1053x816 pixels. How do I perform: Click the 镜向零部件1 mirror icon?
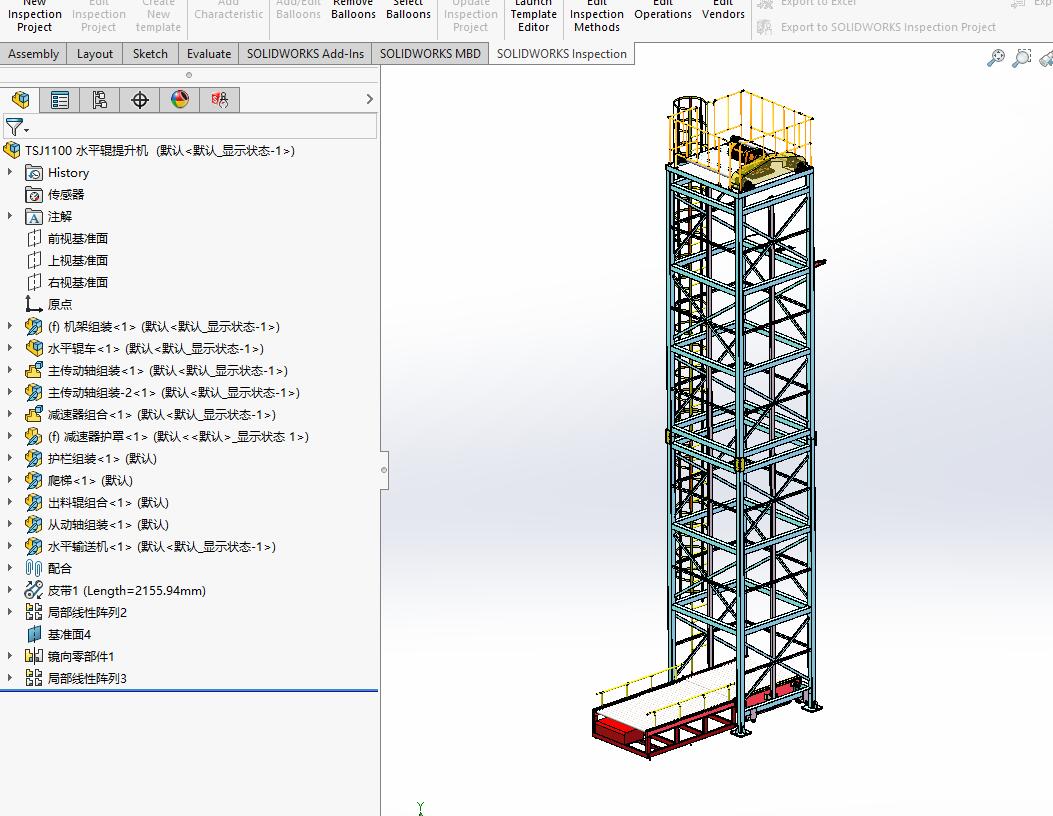pyautogui.click(x=34, y=656)
